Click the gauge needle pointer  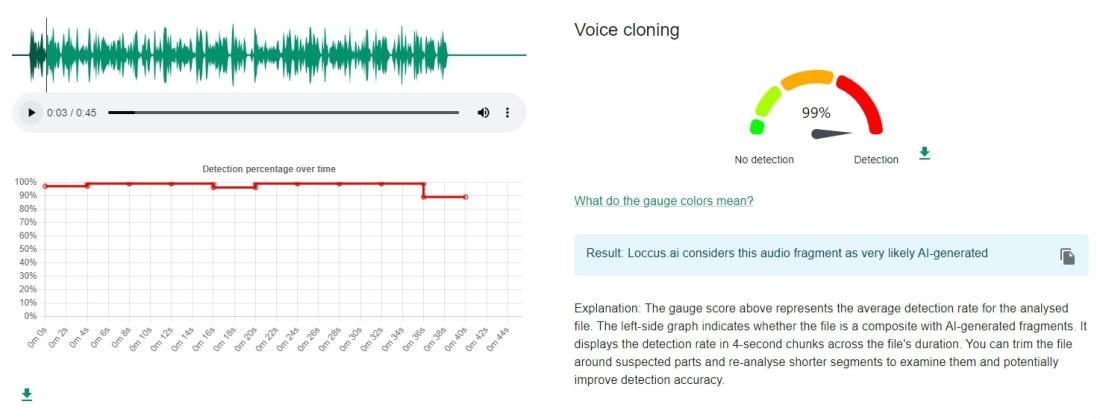coord(831,133)
